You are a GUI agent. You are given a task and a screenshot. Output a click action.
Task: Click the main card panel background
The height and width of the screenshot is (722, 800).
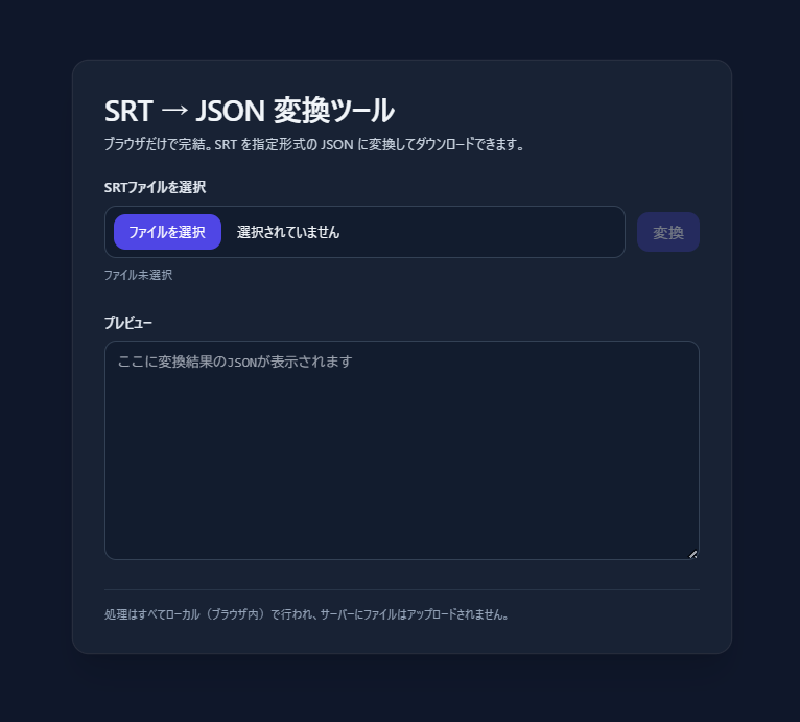(x=400, y=640)
